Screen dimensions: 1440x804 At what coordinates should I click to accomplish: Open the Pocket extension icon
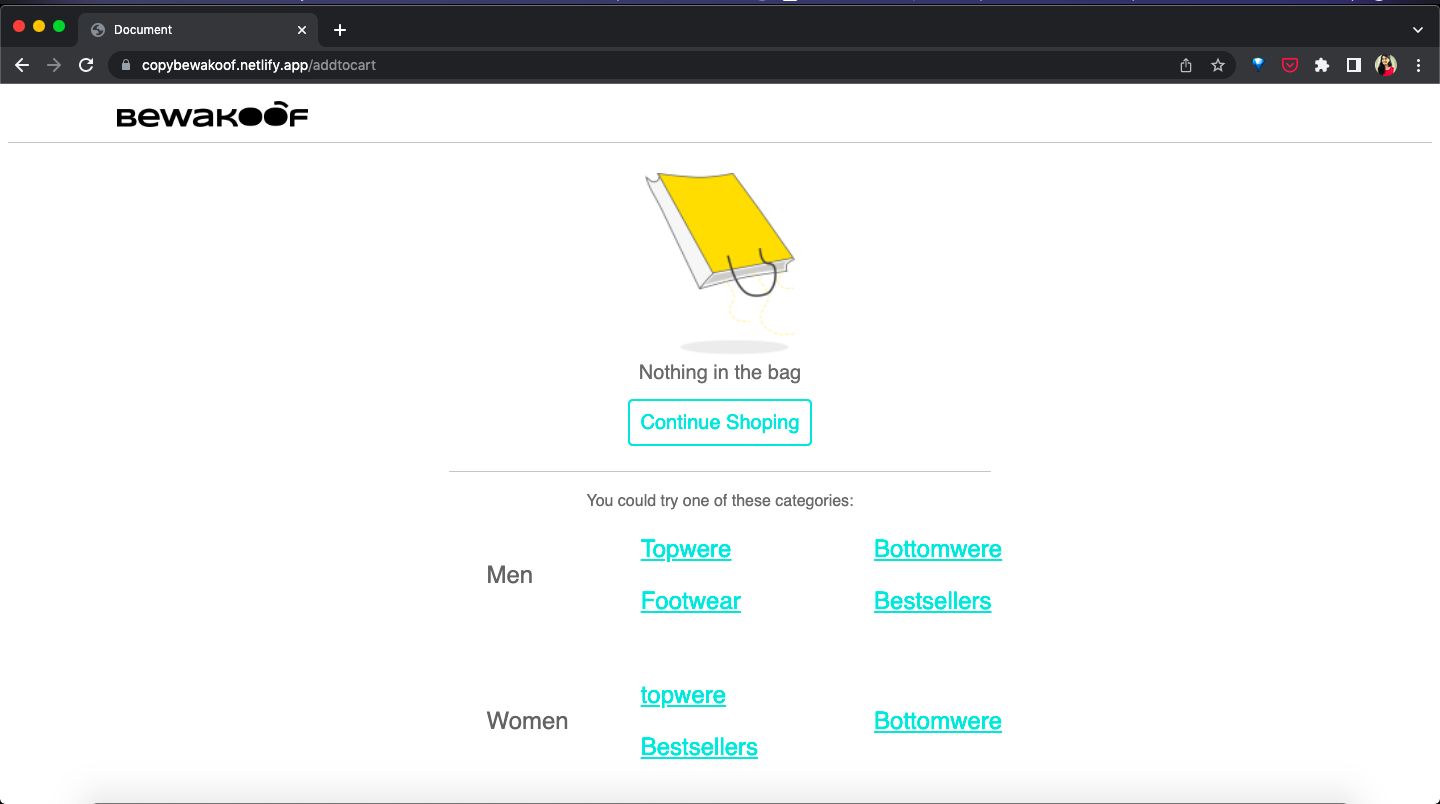[1290, 65]
